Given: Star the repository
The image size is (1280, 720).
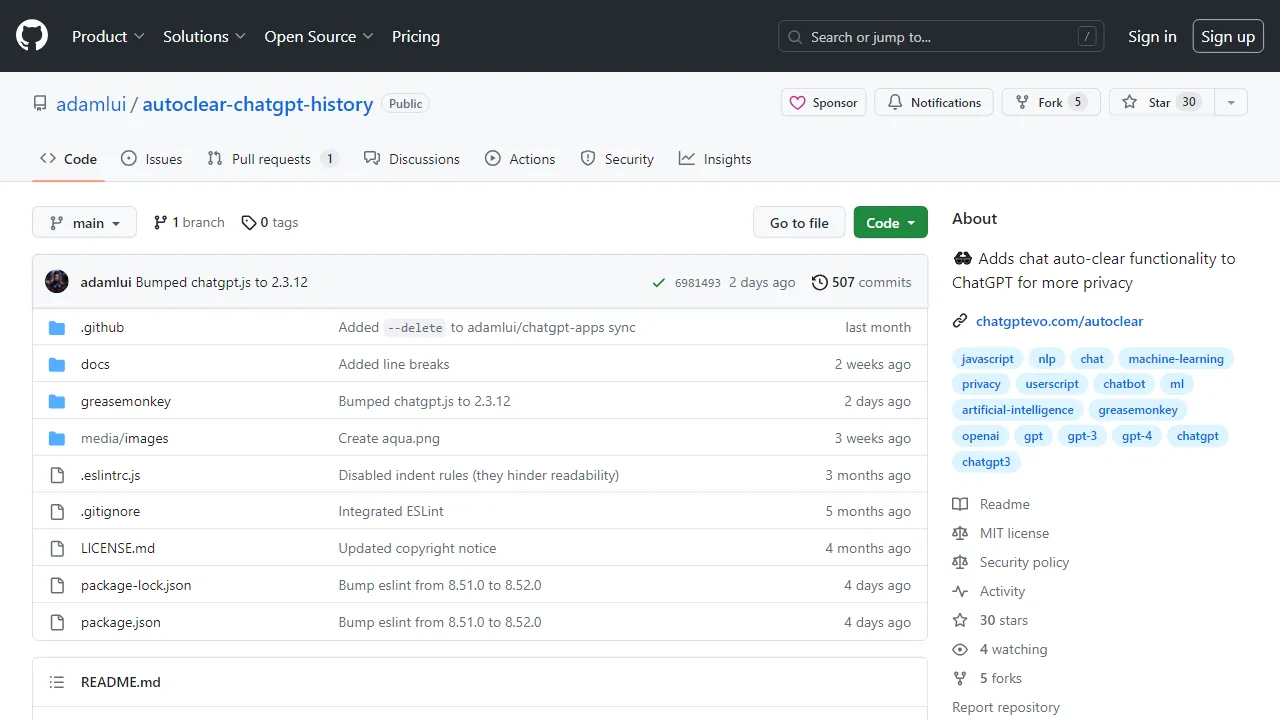Looking at the screenshot, I should [1161, 102].
